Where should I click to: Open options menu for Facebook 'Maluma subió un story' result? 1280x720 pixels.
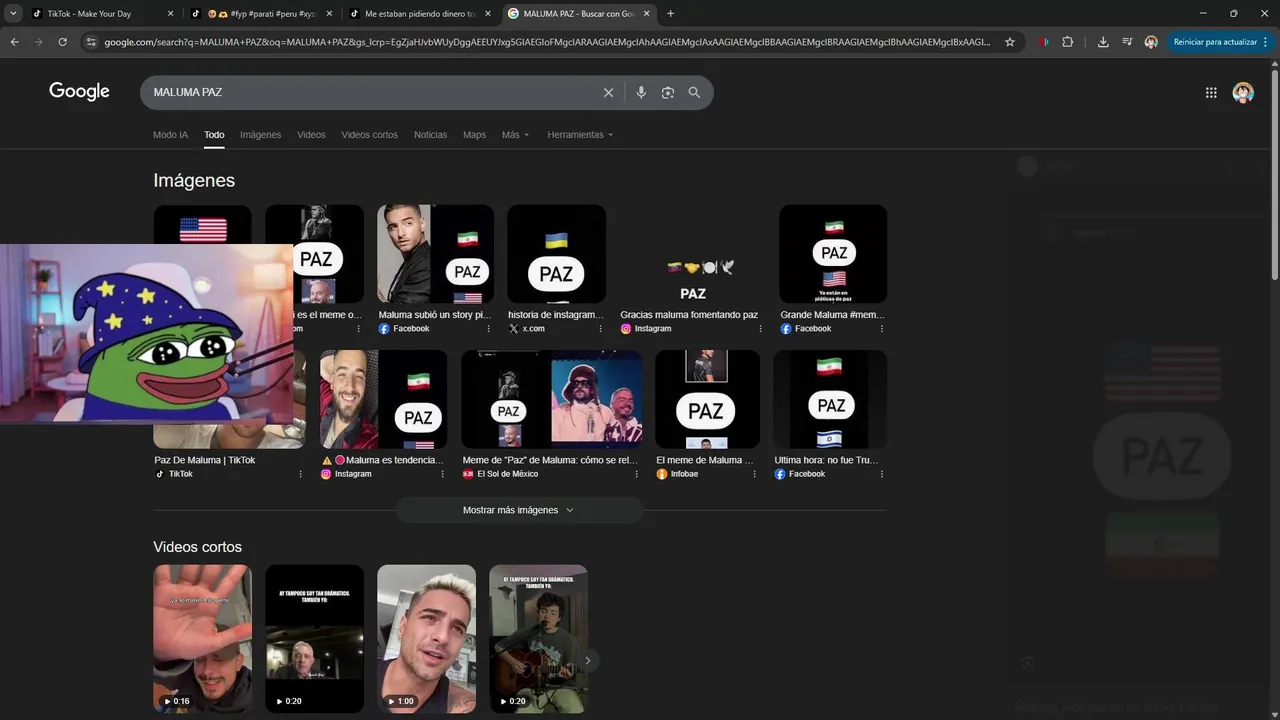pyautogui.click(x=488, y=329)
